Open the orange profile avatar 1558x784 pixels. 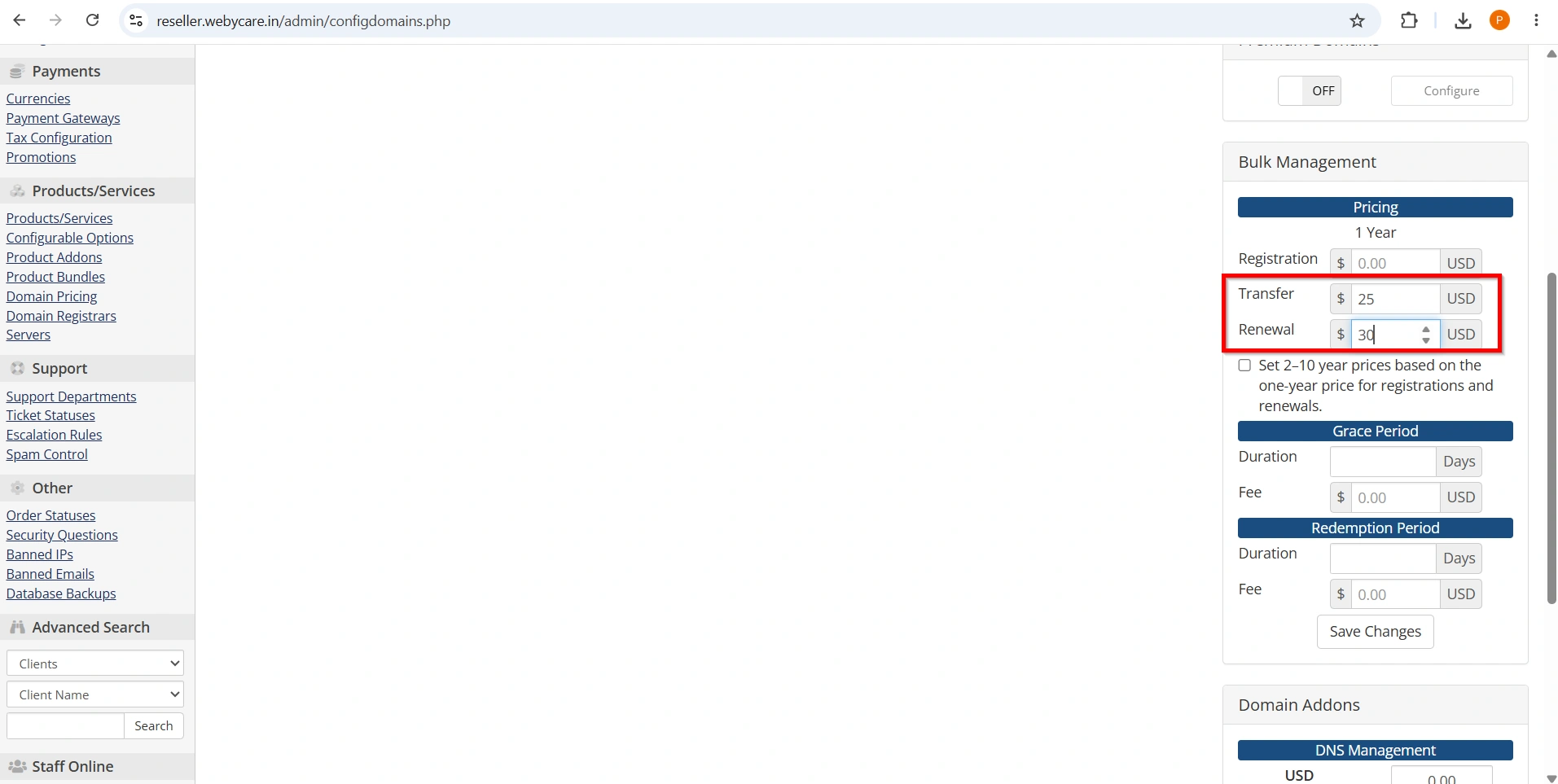coord(1499,20)
